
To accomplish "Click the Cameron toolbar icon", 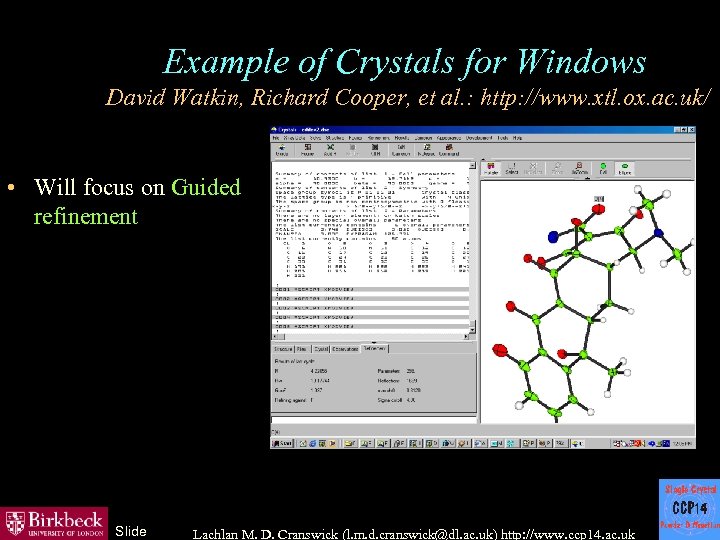I will pyautogui.click(x=401, y=150).
